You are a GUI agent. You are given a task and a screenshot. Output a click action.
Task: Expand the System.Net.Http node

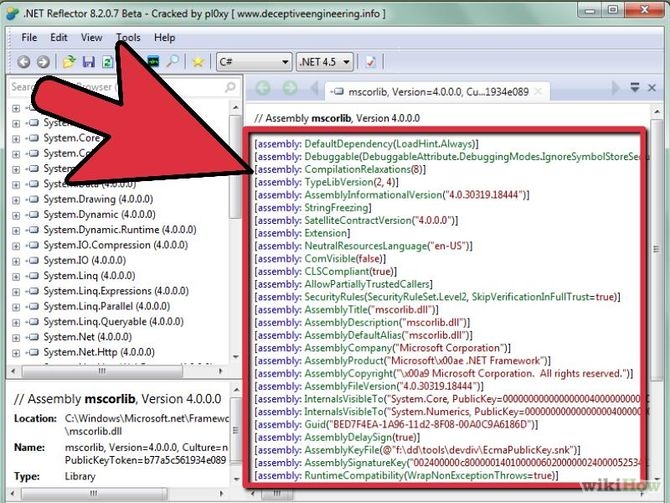(x=16, y=353)
